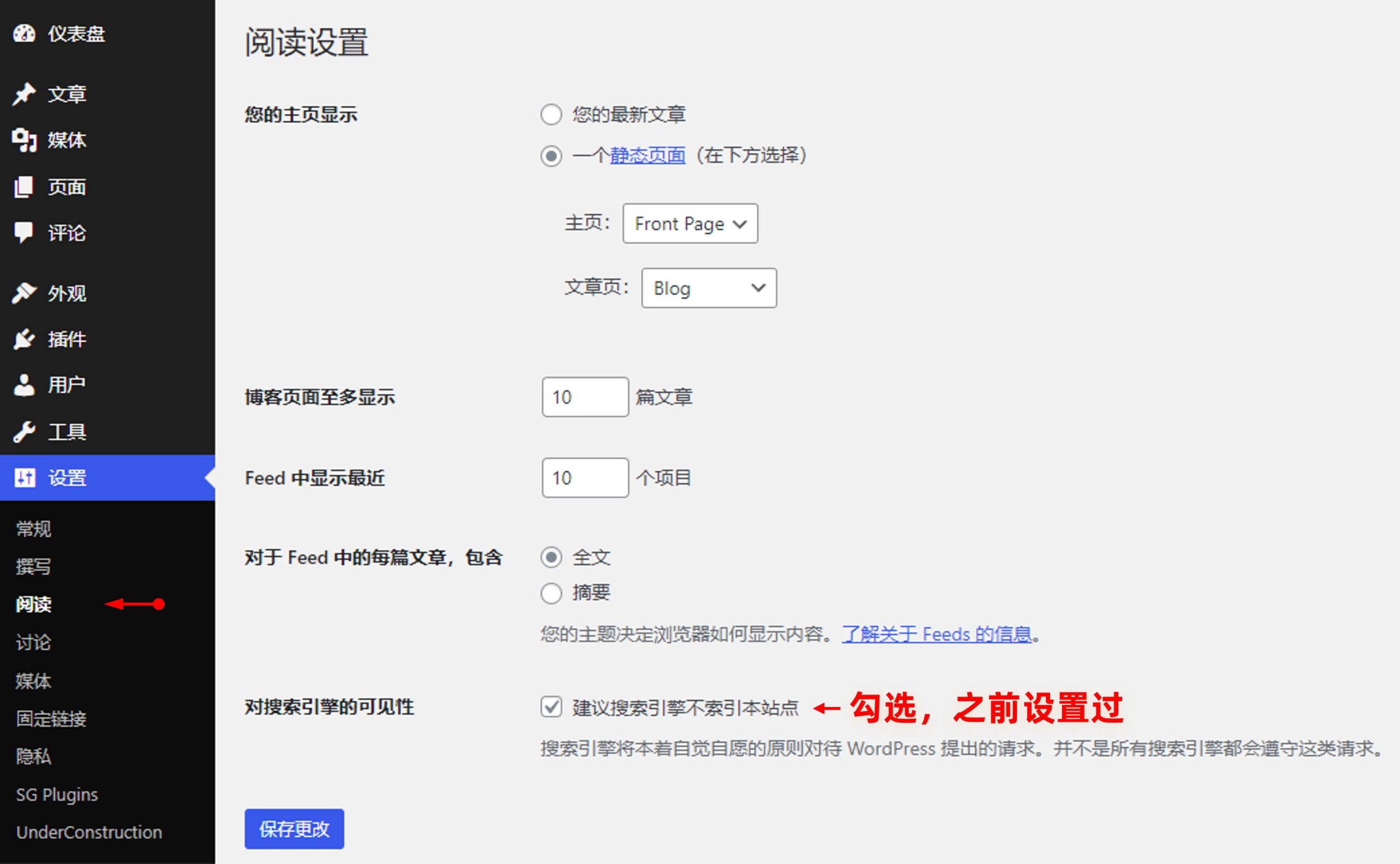Click the Tools wrench icon
Screen dimensions: 1400x864
(x=24, y=432)
